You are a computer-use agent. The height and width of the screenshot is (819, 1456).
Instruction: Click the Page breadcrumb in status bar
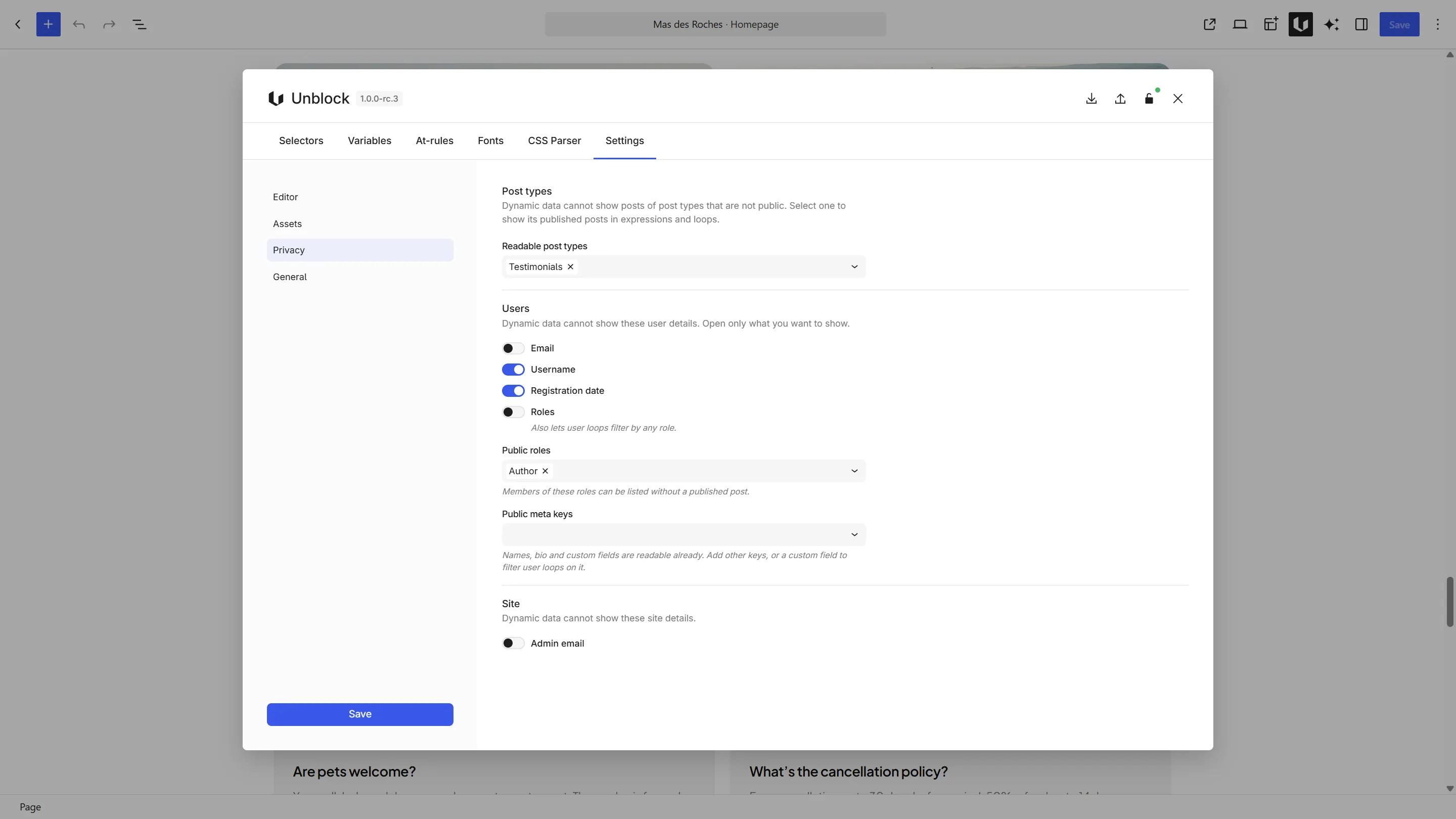click(30, 807)
